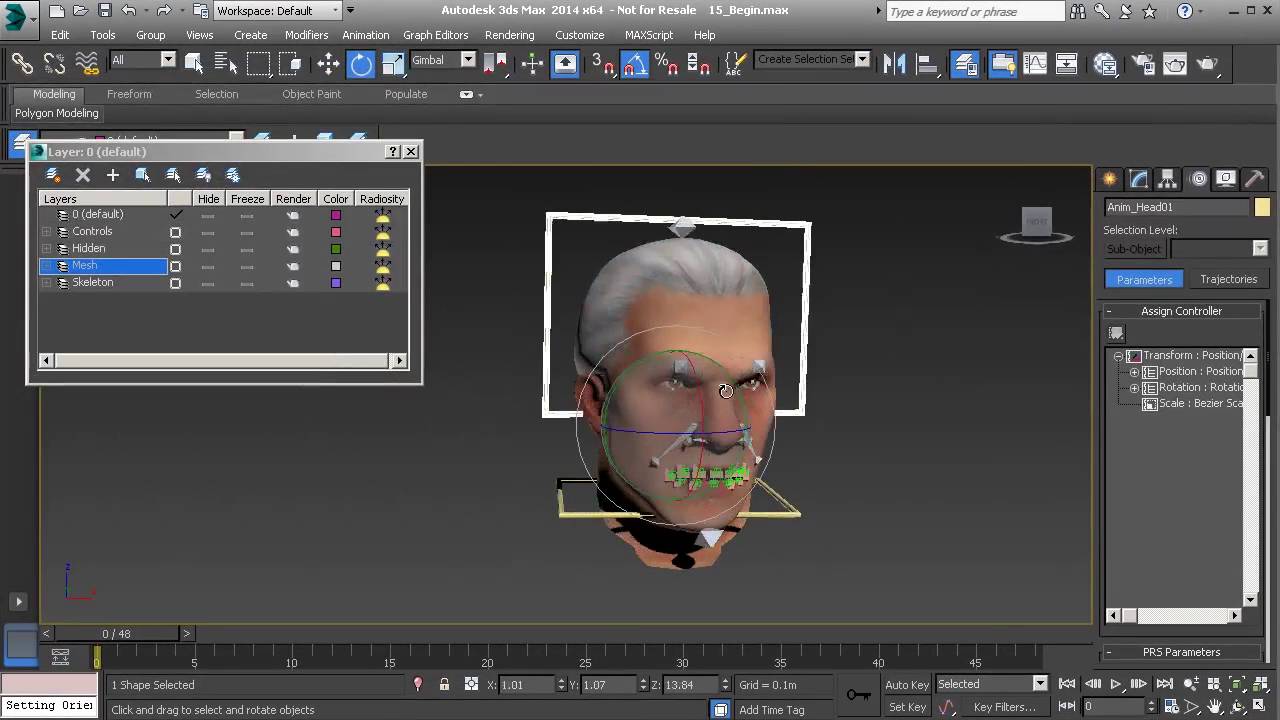Viewport: 1280px width, 720px height.
Task: Toggle selection lock in status bar
Action: click(444, 685)
